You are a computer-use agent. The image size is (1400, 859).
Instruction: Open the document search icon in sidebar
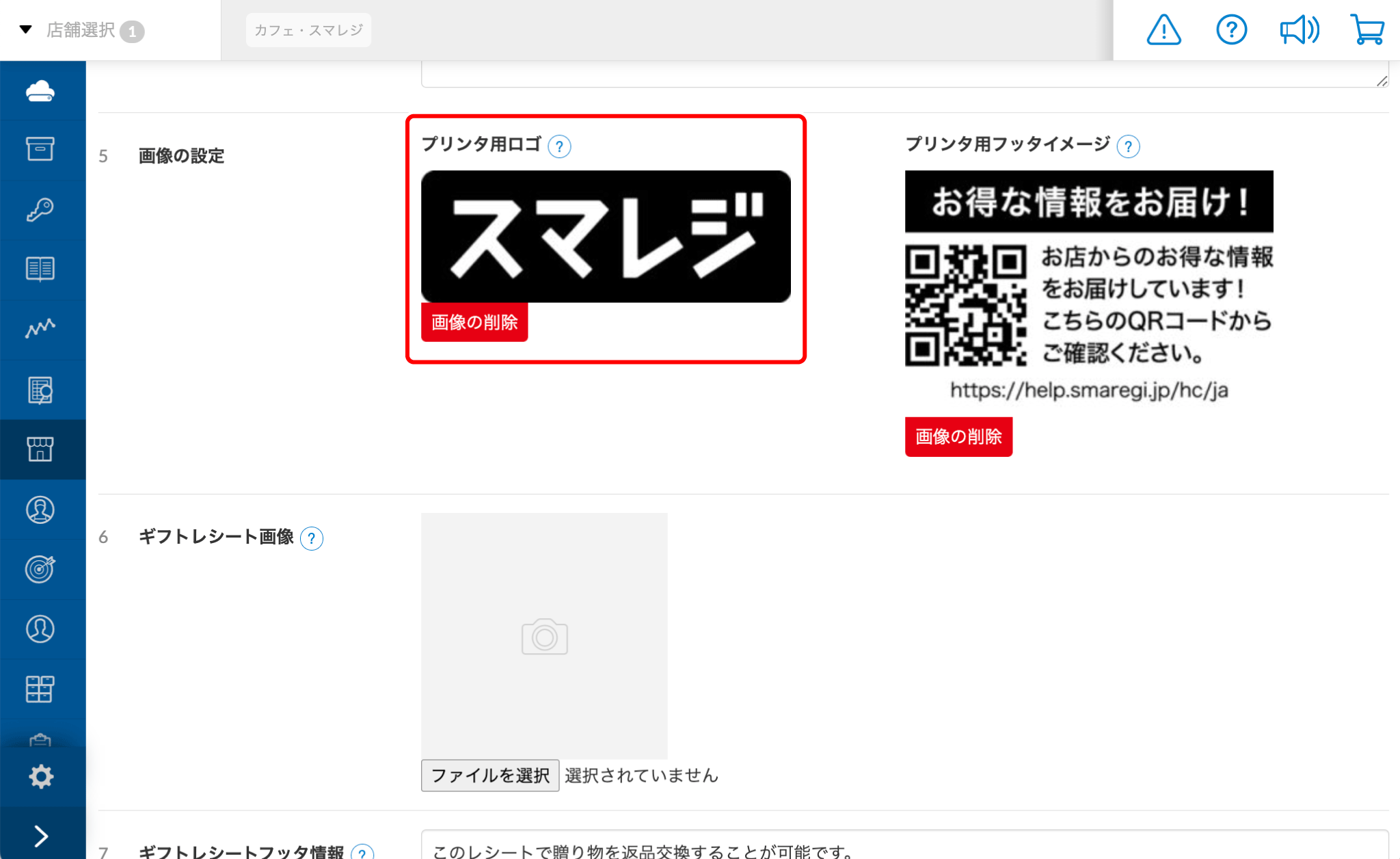click(40, 390)
